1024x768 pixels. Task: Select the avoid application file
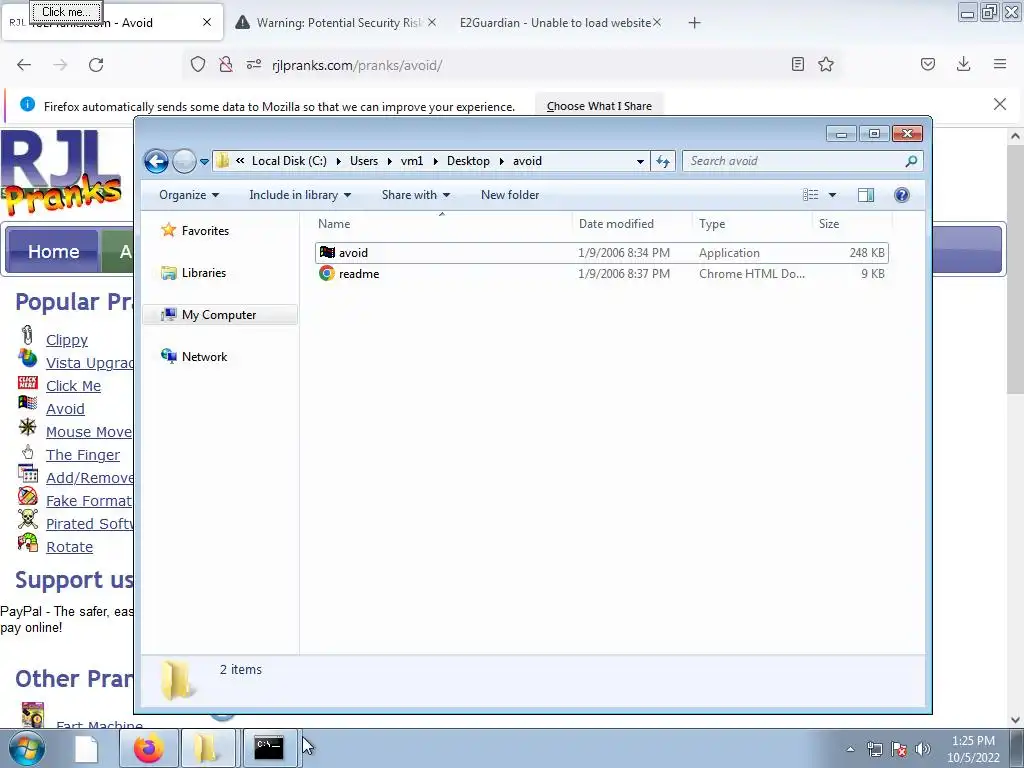click(x=601, y=253)
